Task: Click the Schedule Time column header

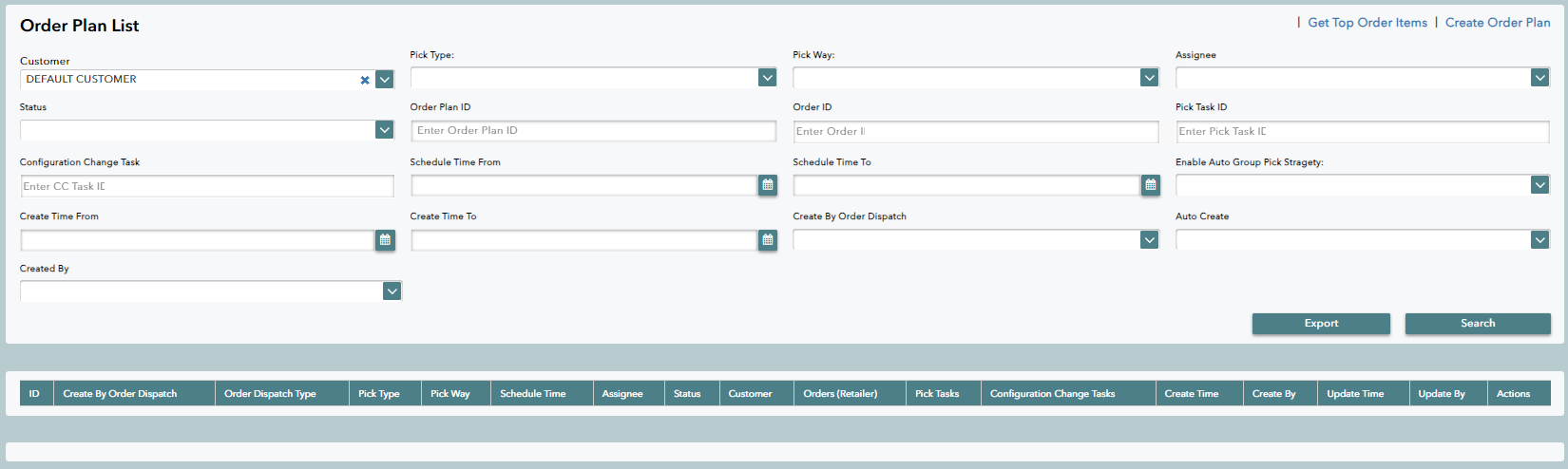Action: [542, 393]
